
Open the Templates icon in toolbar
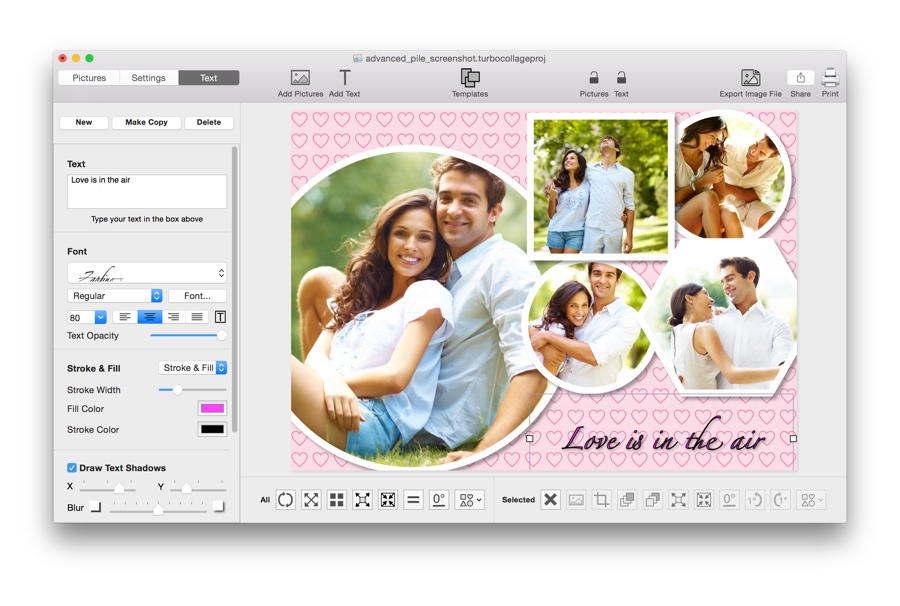click(x=469, y=78)
